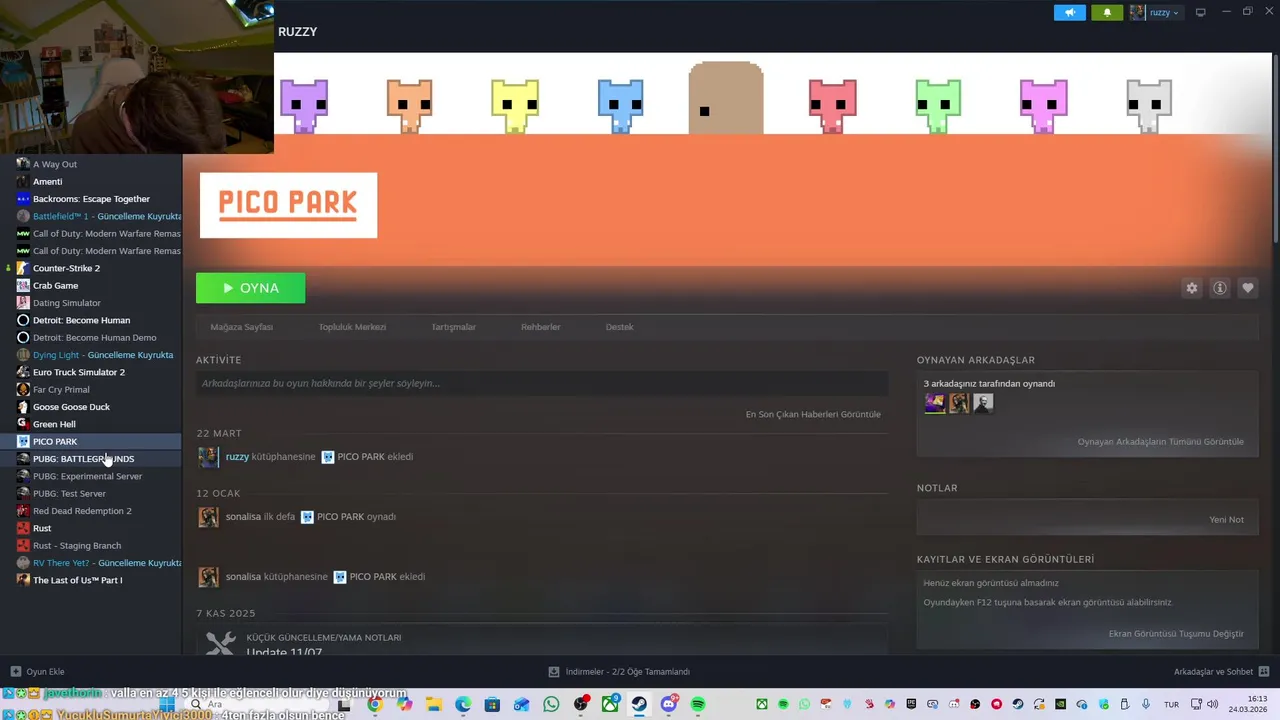Open first friend avatar under Oynayan Arkadaşlar
This screenshot has width=1280, height=720.
(x=935, y=403)
